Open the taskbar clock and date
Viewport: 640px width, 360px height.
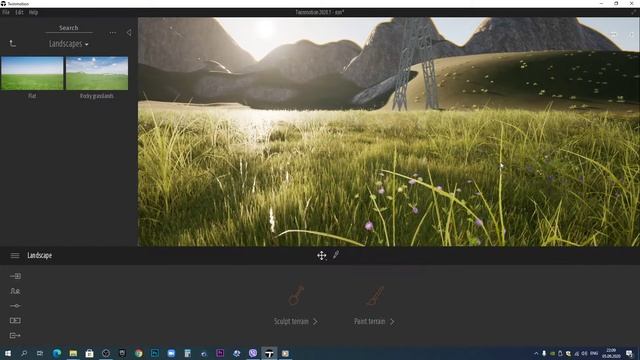(x=611, y=353)
